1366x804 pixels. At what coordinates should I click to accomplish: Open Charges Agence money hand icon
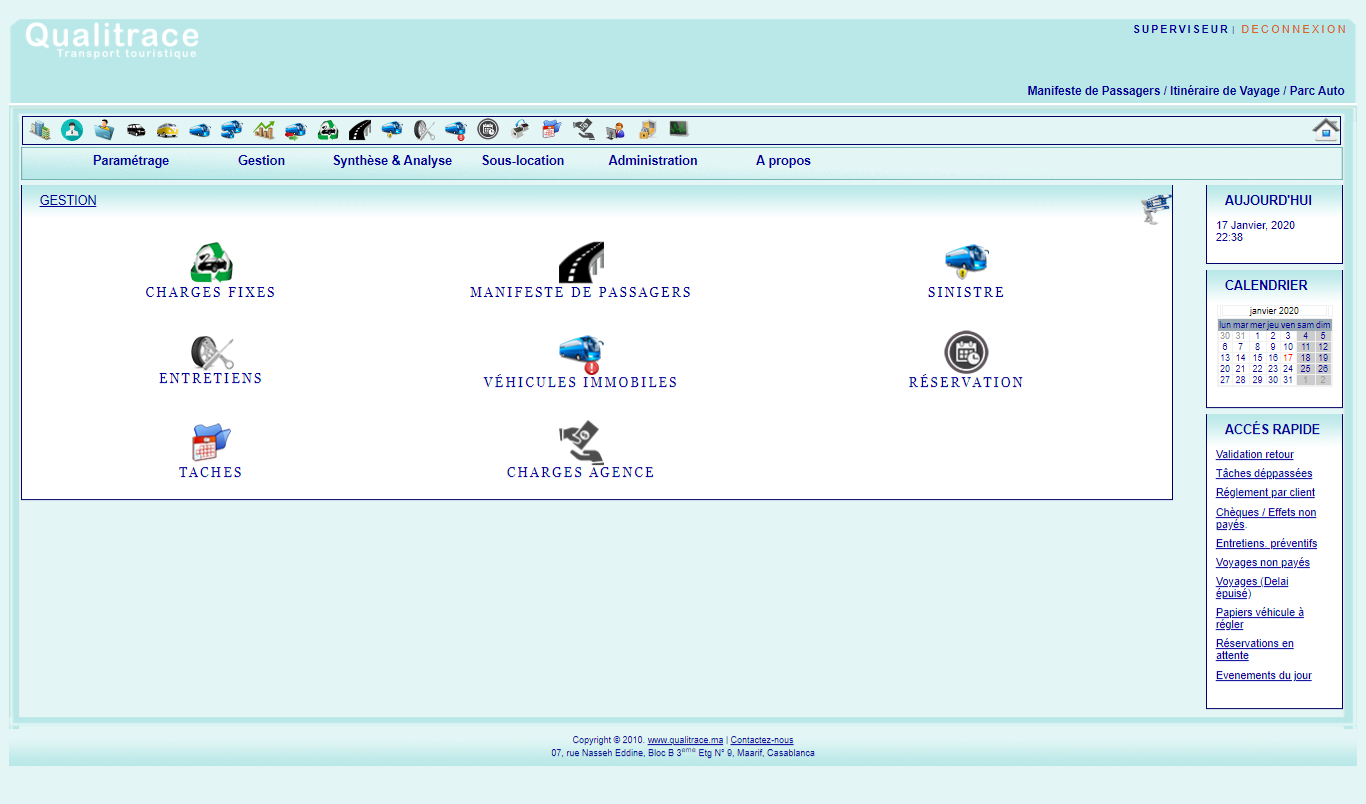581,442
